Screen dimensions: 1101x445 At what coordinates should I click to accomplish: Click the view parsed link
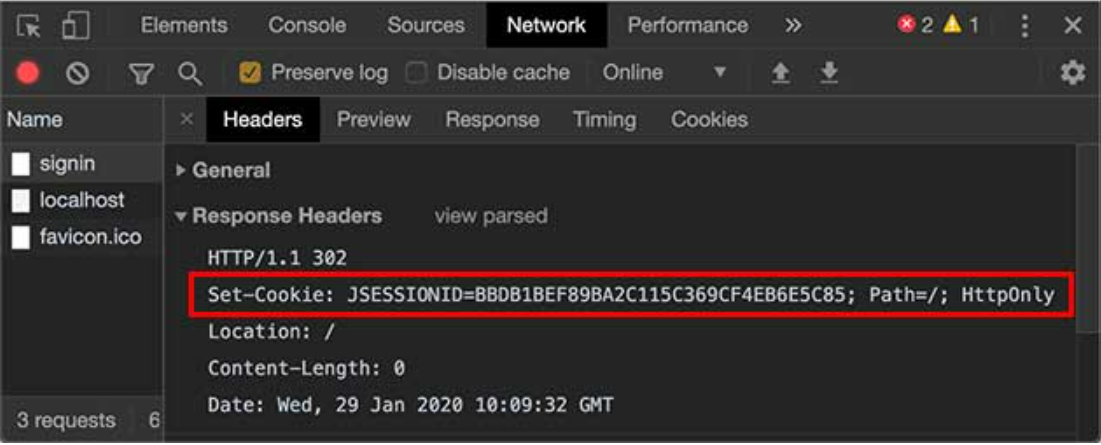[491, 216]
